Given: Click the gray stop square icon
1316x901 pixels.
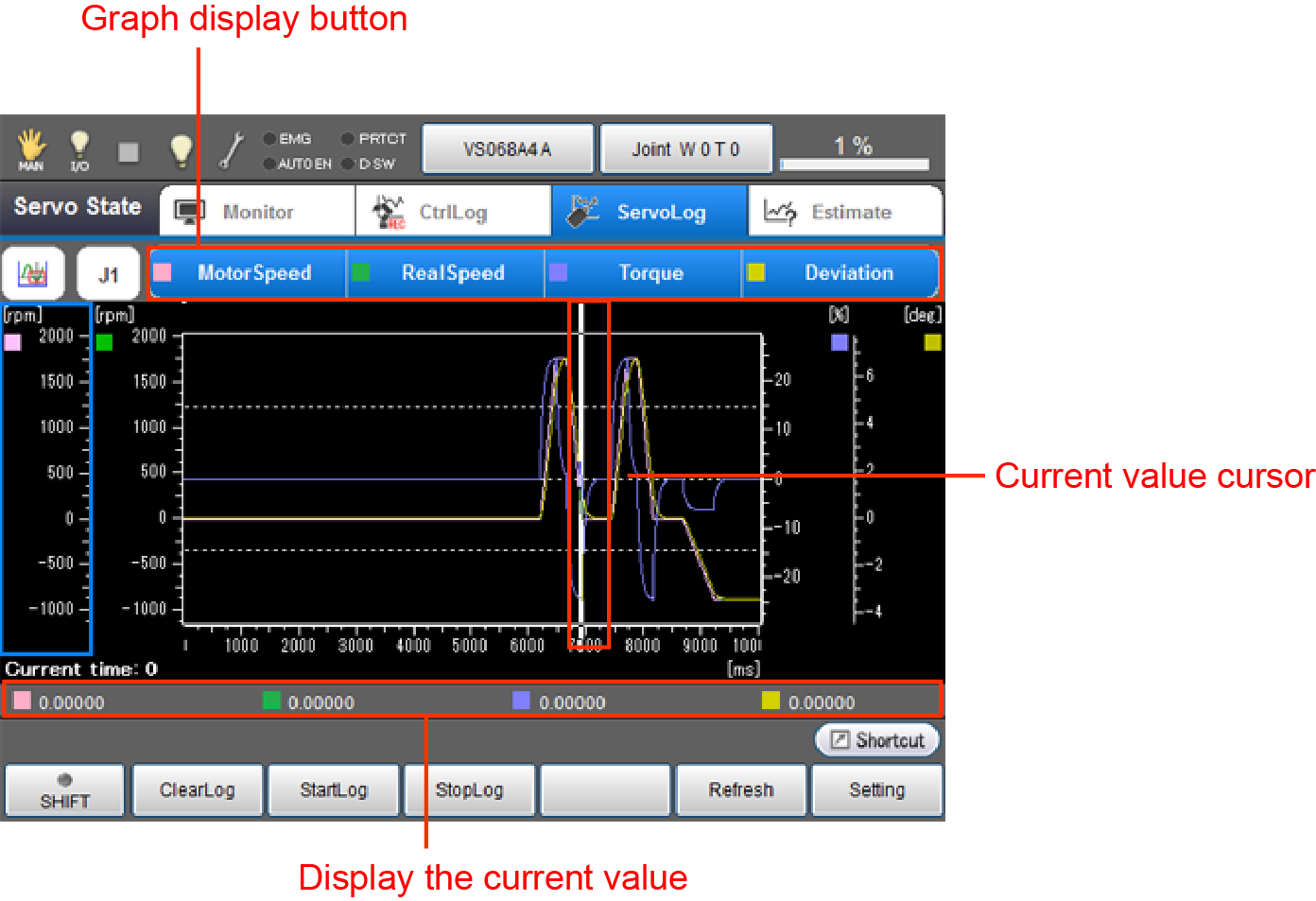Looking at the screenshot, I should pos(129,151).
